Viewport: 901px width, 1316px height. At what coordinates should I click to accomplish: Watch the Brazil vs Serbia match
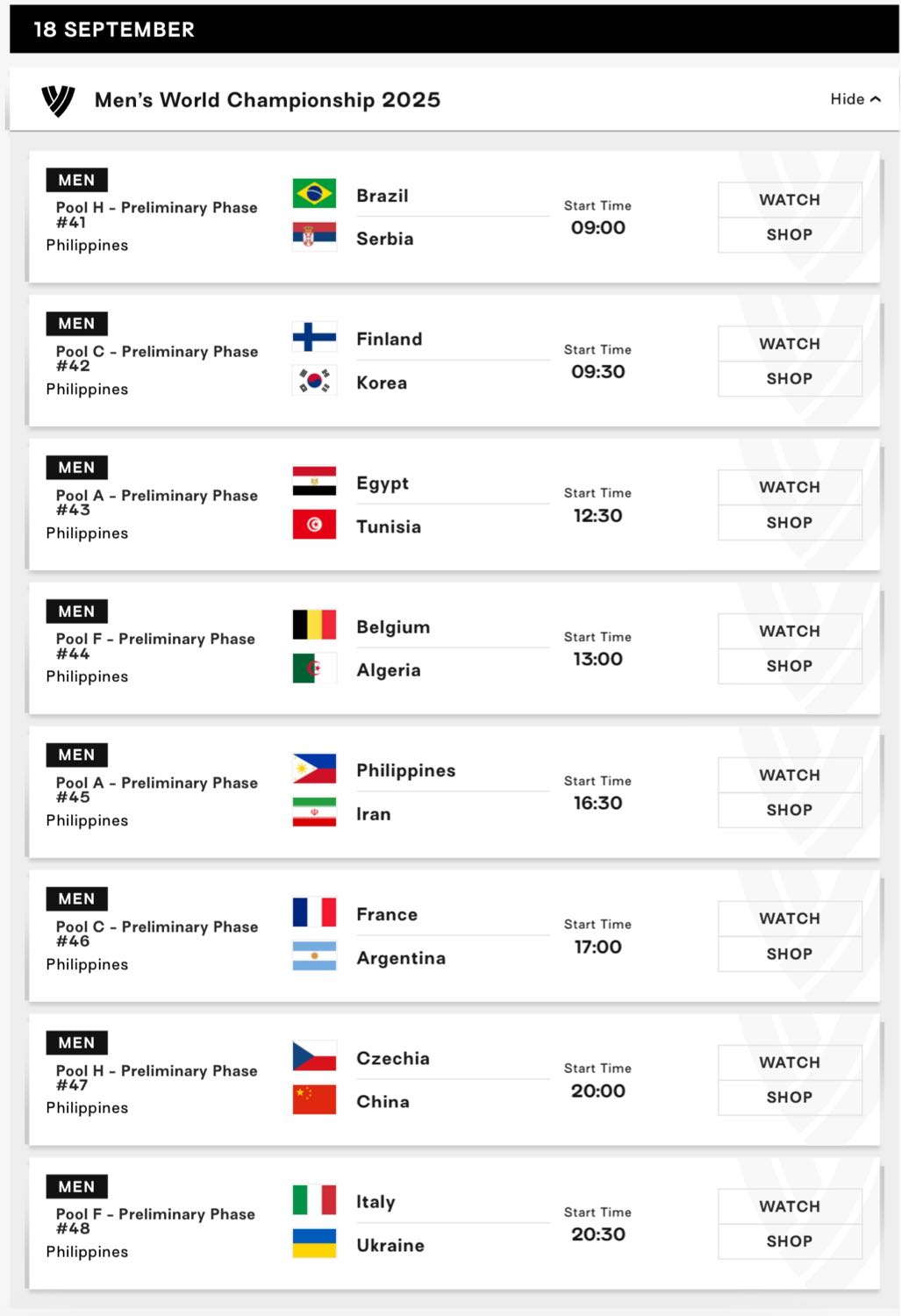pyautogui.click(x=790, y=200)
